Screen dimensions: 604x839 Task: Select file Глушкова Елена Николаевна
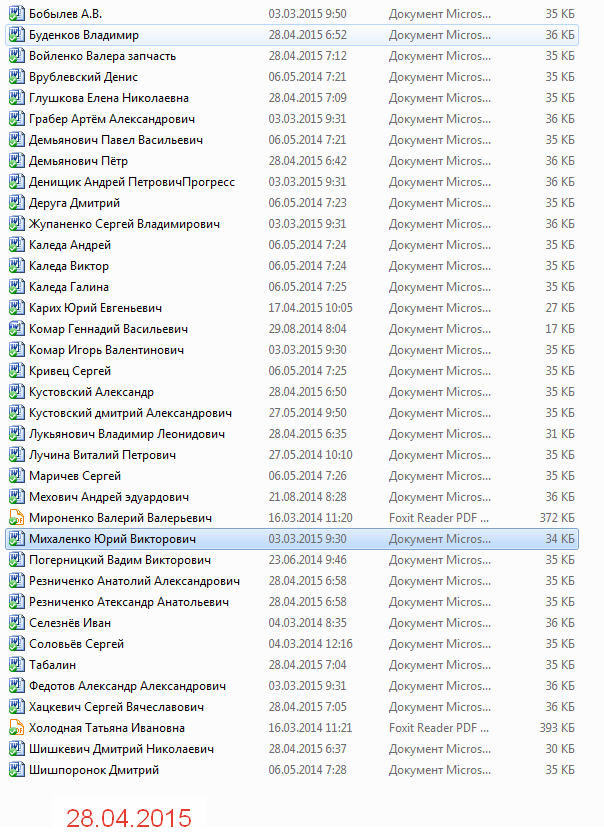(x=109, y=98)
